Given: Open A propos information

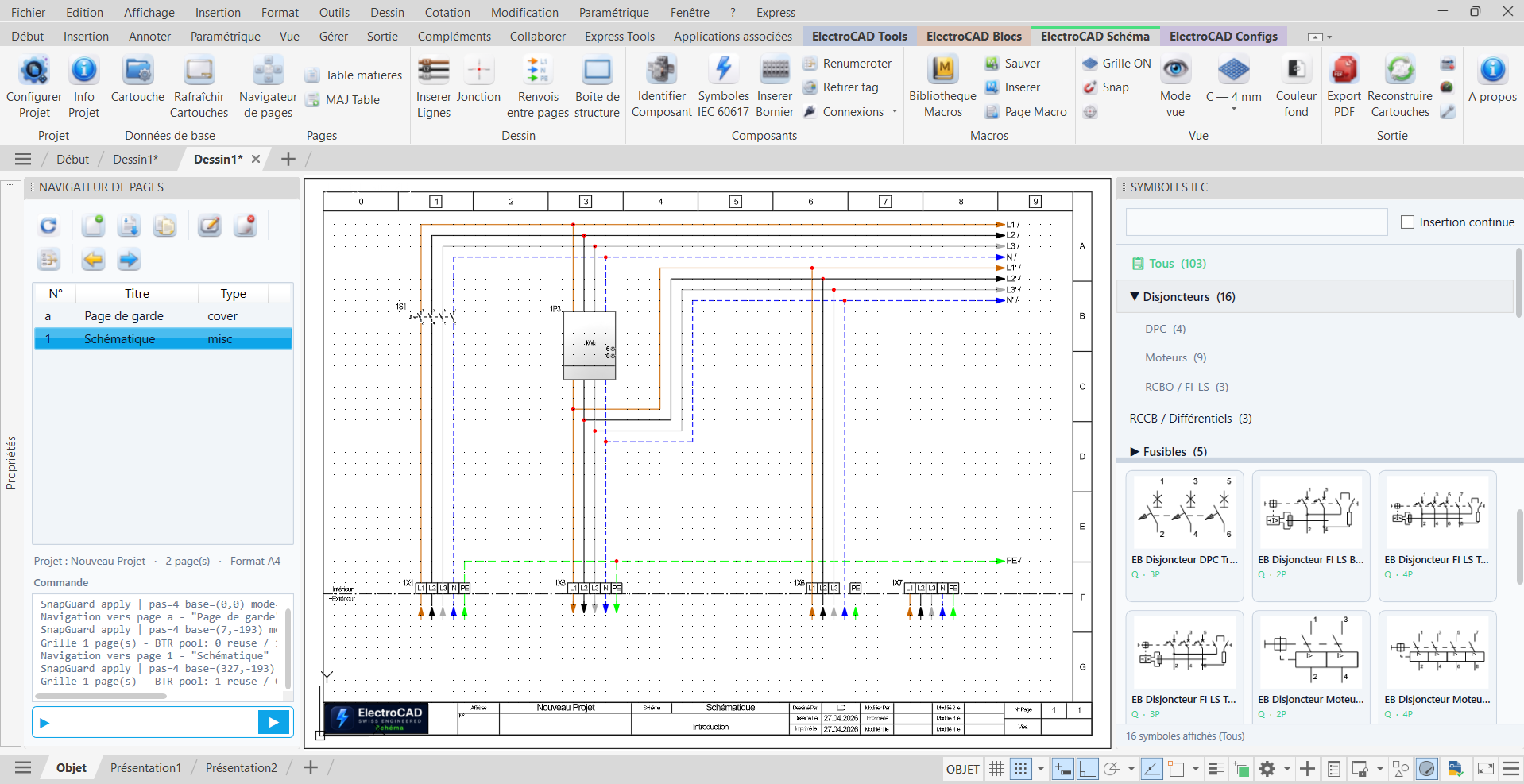Looking at the screenshot, I should (x=1493, y=79).
